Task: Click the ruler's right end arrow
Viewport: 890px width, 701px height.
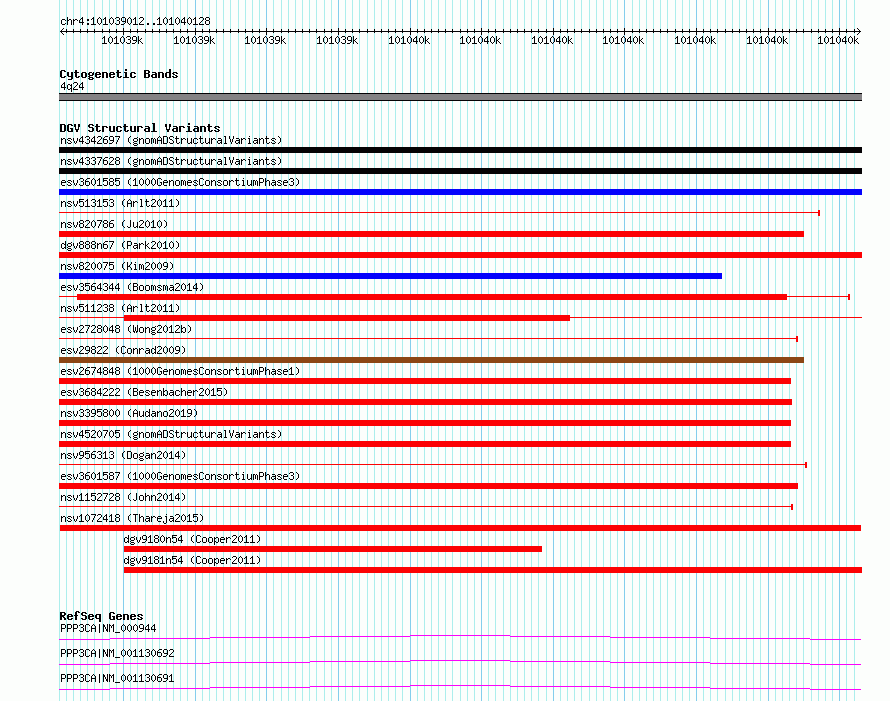Action: point(859,32)
